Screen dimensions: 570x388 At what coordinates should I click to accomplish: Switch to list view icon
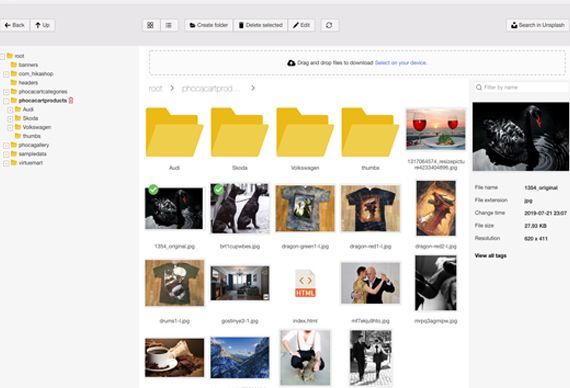169,25
